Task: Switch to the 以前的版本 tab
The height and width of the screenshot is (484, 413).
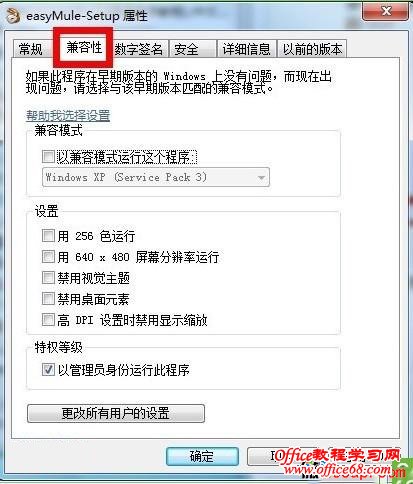Action: point(312,49)
